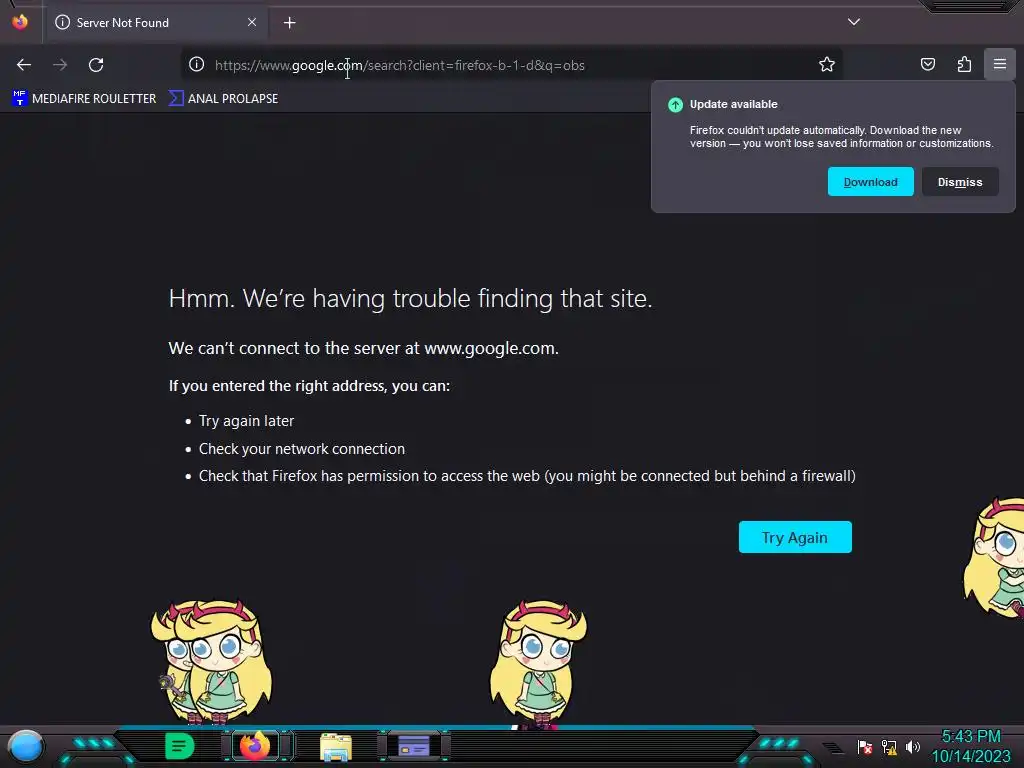Bookmark this page with the star icon
The image size is (1024, 768).
click(x=827, y=64)
